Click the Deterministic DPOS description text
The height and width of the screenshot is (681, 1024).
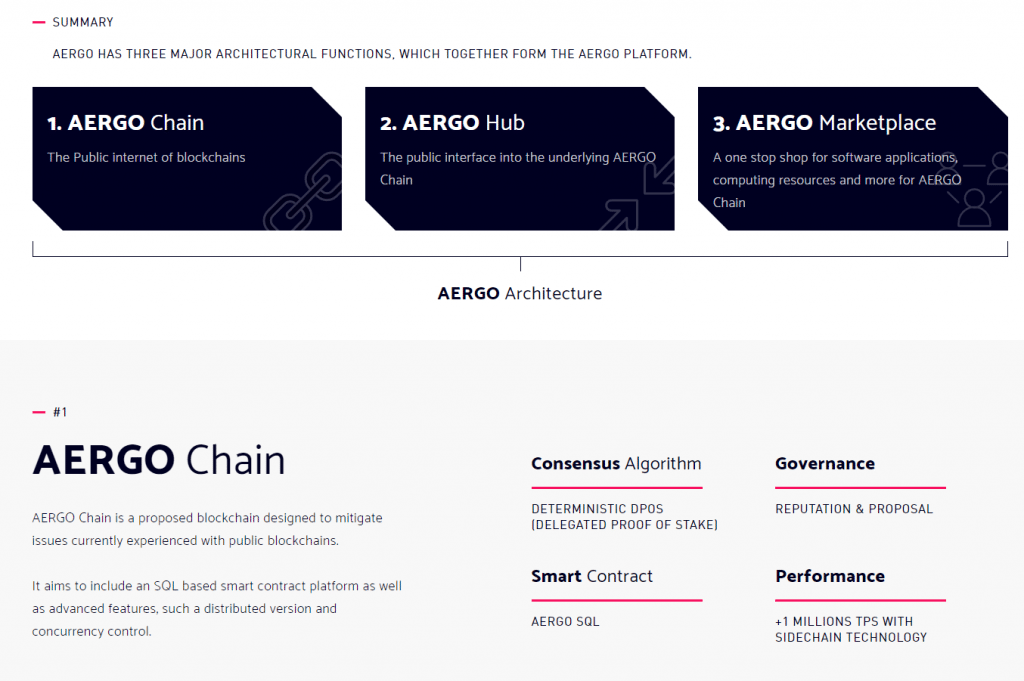[x=624, y=516]
